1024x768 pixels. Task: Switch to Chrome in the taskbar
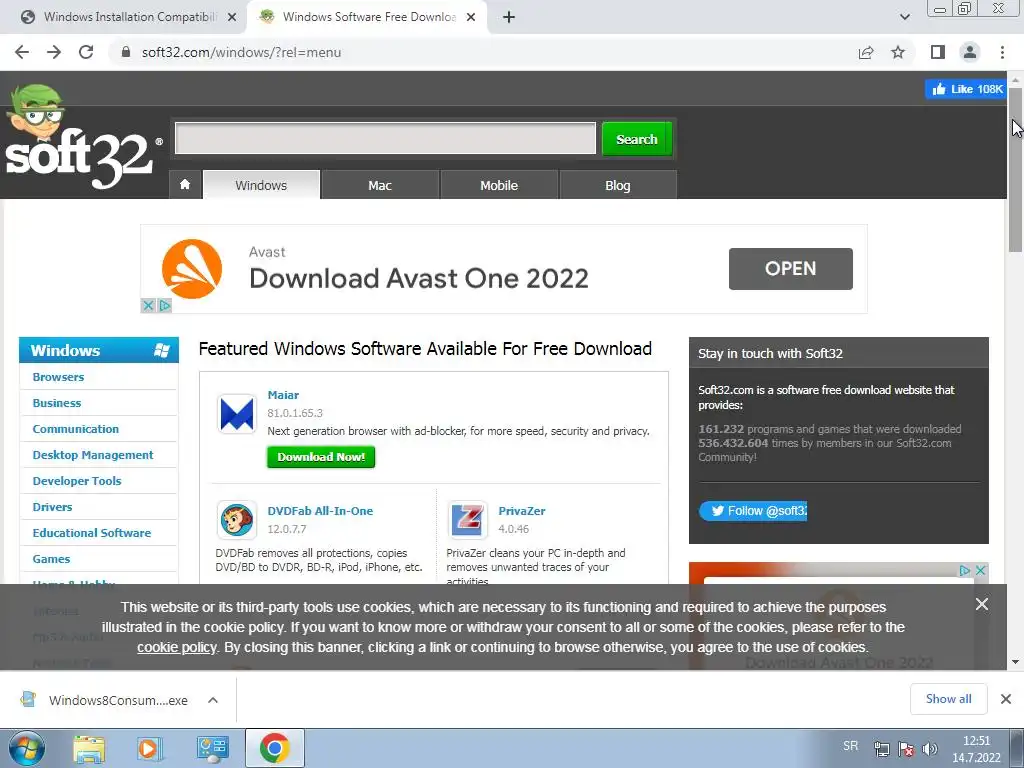pos(274,748)
